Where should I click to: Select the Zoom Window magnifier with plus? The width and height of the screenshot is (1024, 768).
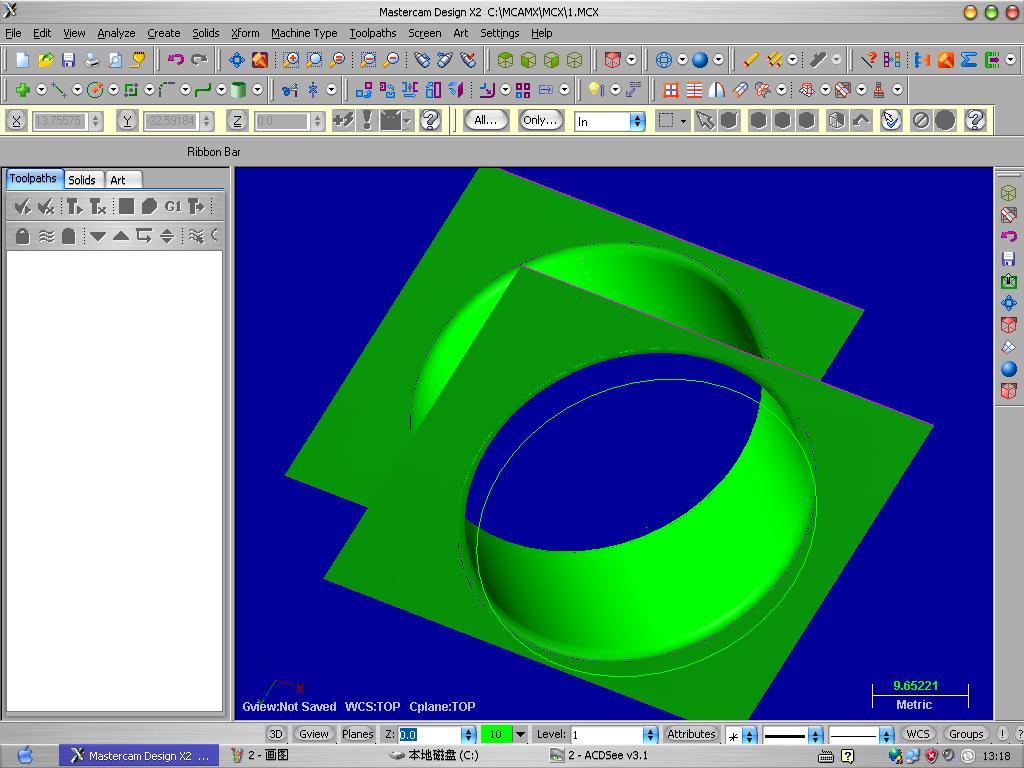click(x=291, y=60)
